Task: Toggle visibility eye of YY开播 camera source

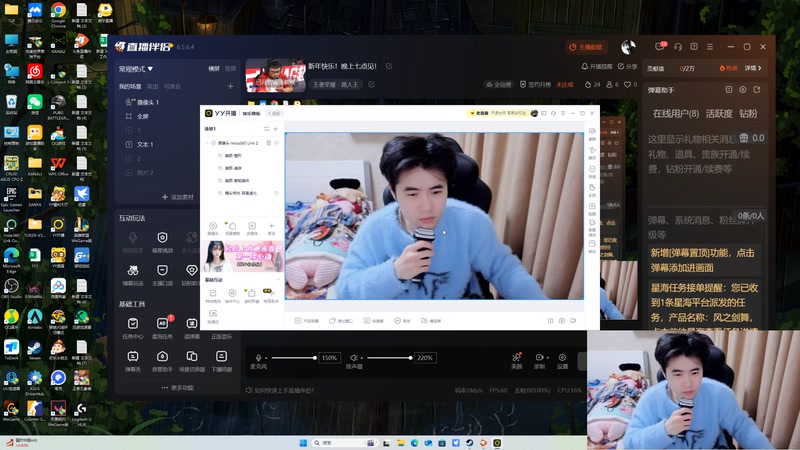Action: click(x=277, y=143)
